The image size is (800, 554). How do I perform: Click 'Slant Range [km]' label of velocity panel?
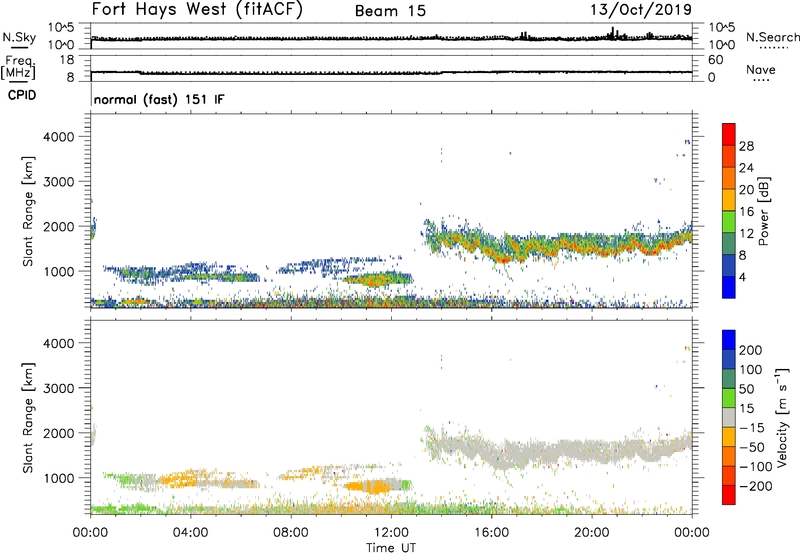[x=29, y=418]
